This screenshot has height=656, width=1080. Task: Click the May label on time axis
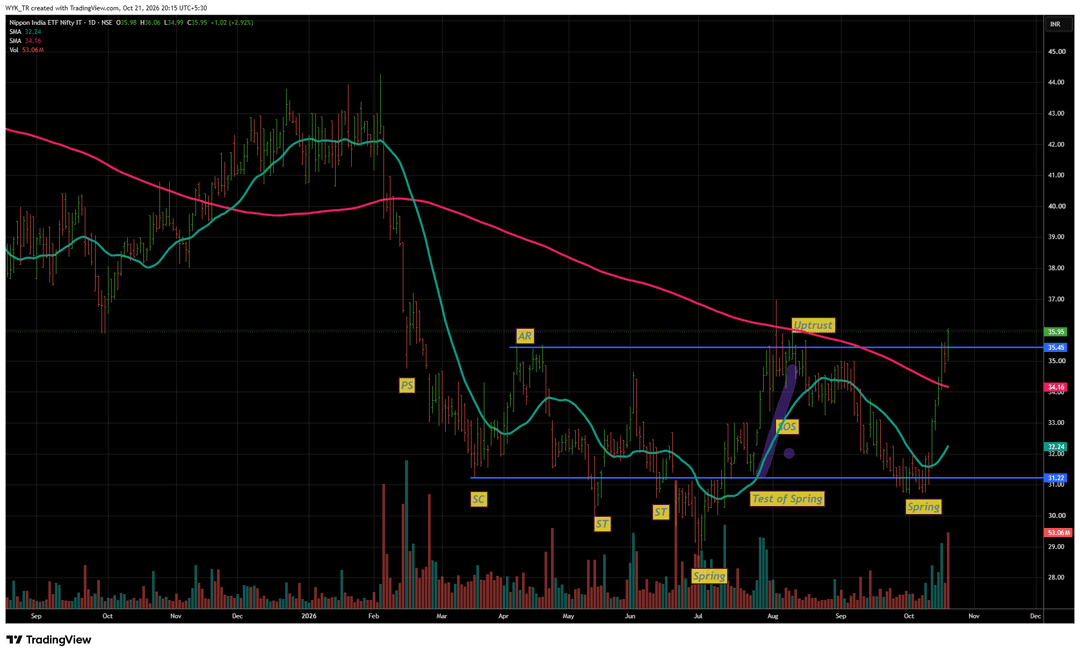[x=568, y=616]
